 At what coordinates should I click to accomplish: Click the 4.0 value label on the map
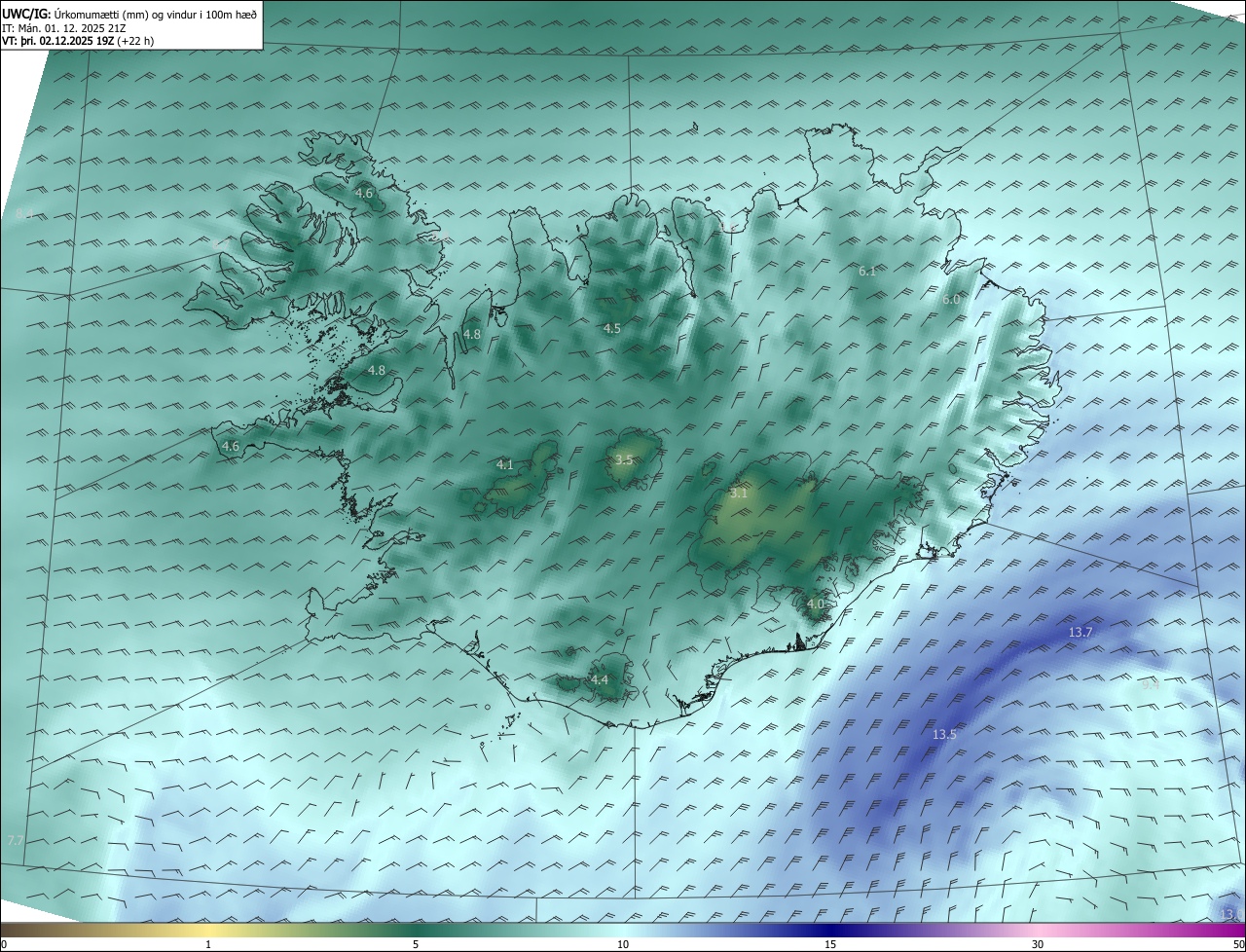pyautogui.click(x=816, y=604)
